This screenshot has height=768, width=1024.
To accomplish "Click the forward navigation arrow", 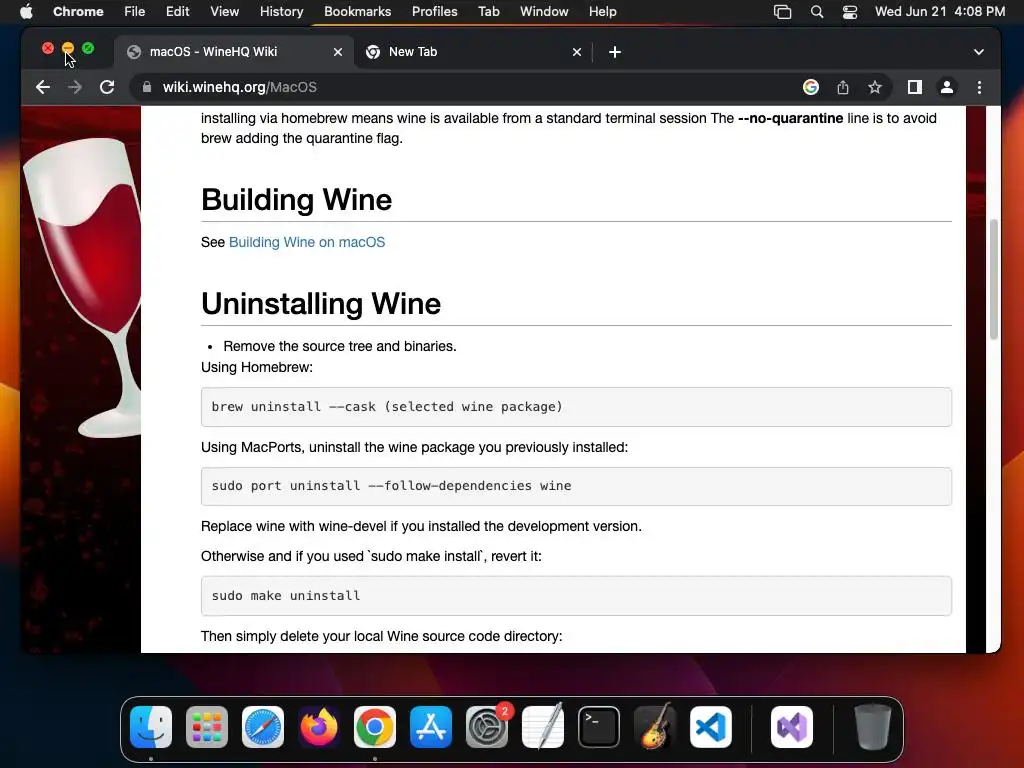I will coord(75,87).
